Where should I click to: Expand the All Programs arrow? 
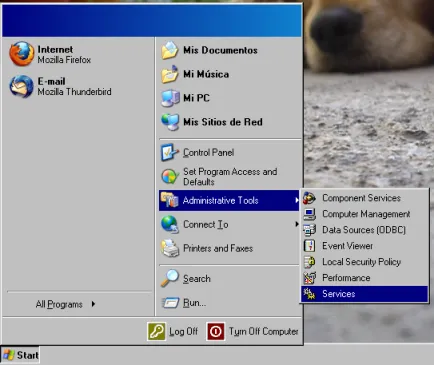93,304
